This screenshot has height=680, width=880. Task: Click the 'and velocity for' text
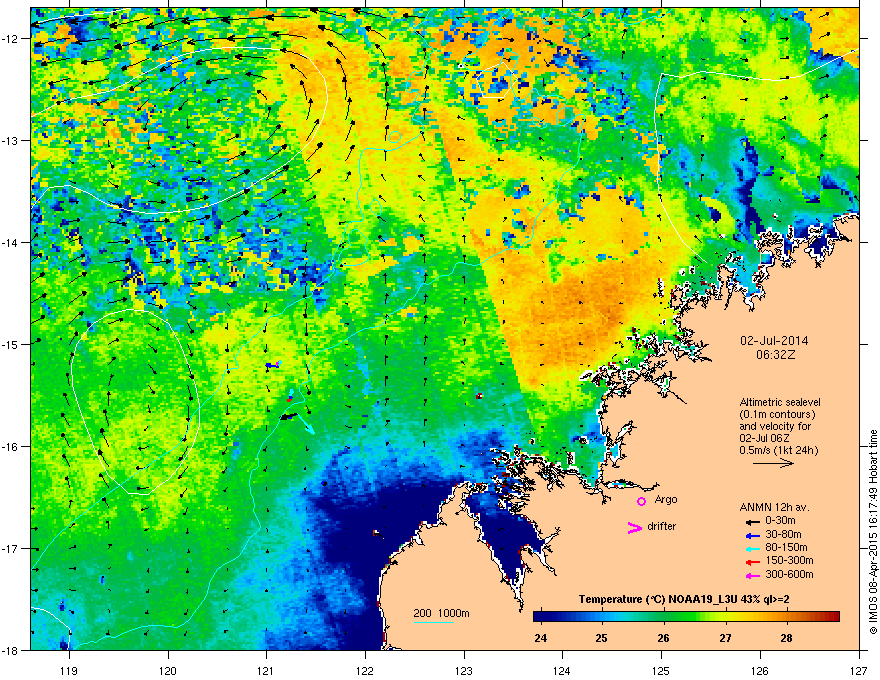[x=775, y=426]
